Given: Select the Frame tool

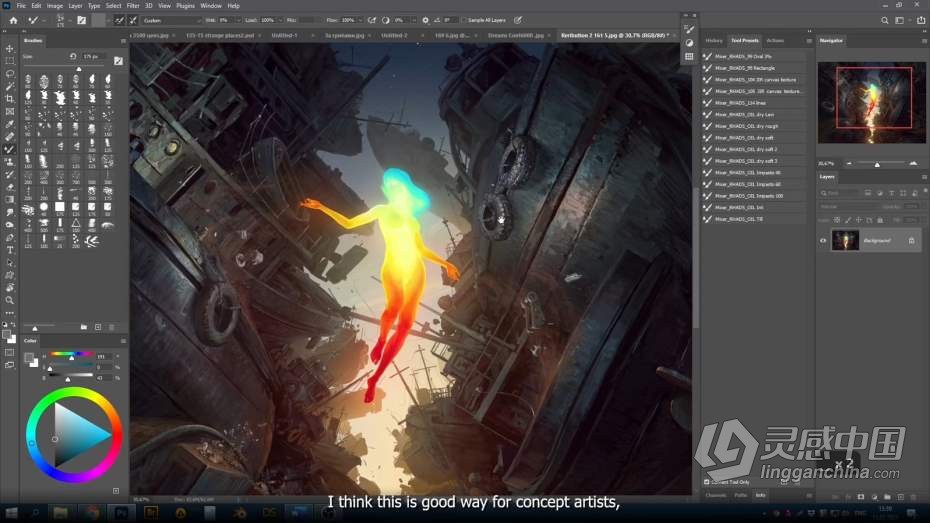Looking at the screenshot, I should pos(9,111).
